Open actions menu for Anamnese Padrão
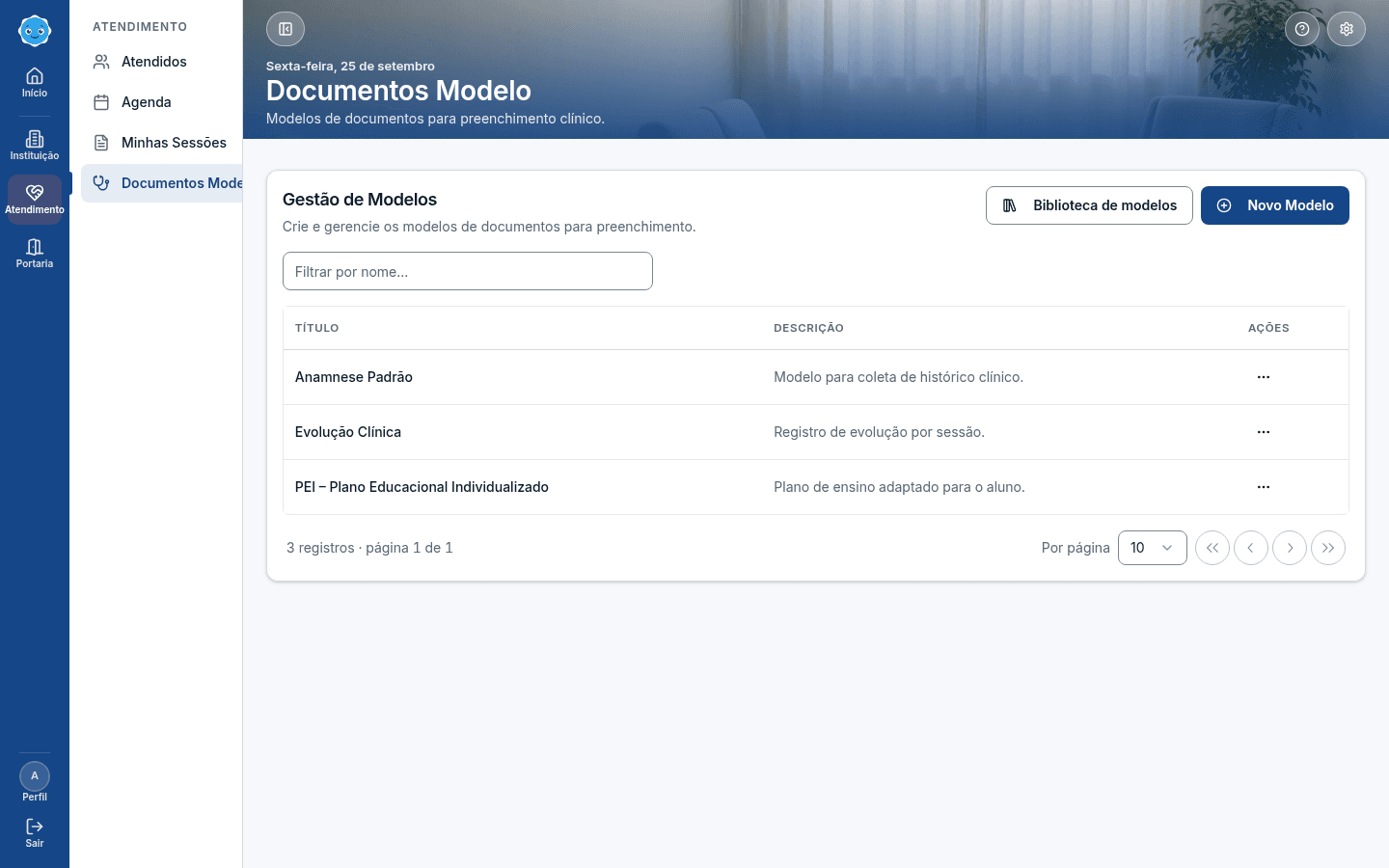This screenshot has width=1389, height=868. (1264, 377)
